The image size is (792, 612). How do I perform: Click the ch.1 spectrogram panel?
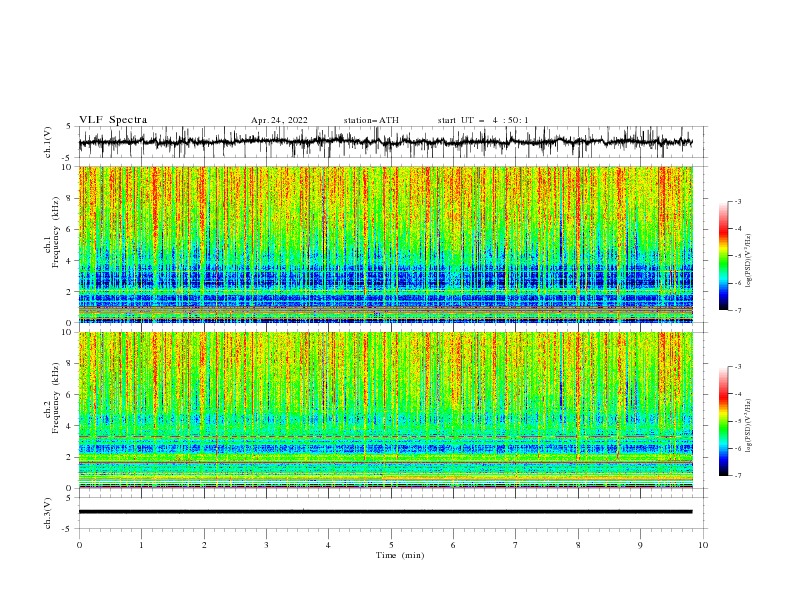coord(385,244)
